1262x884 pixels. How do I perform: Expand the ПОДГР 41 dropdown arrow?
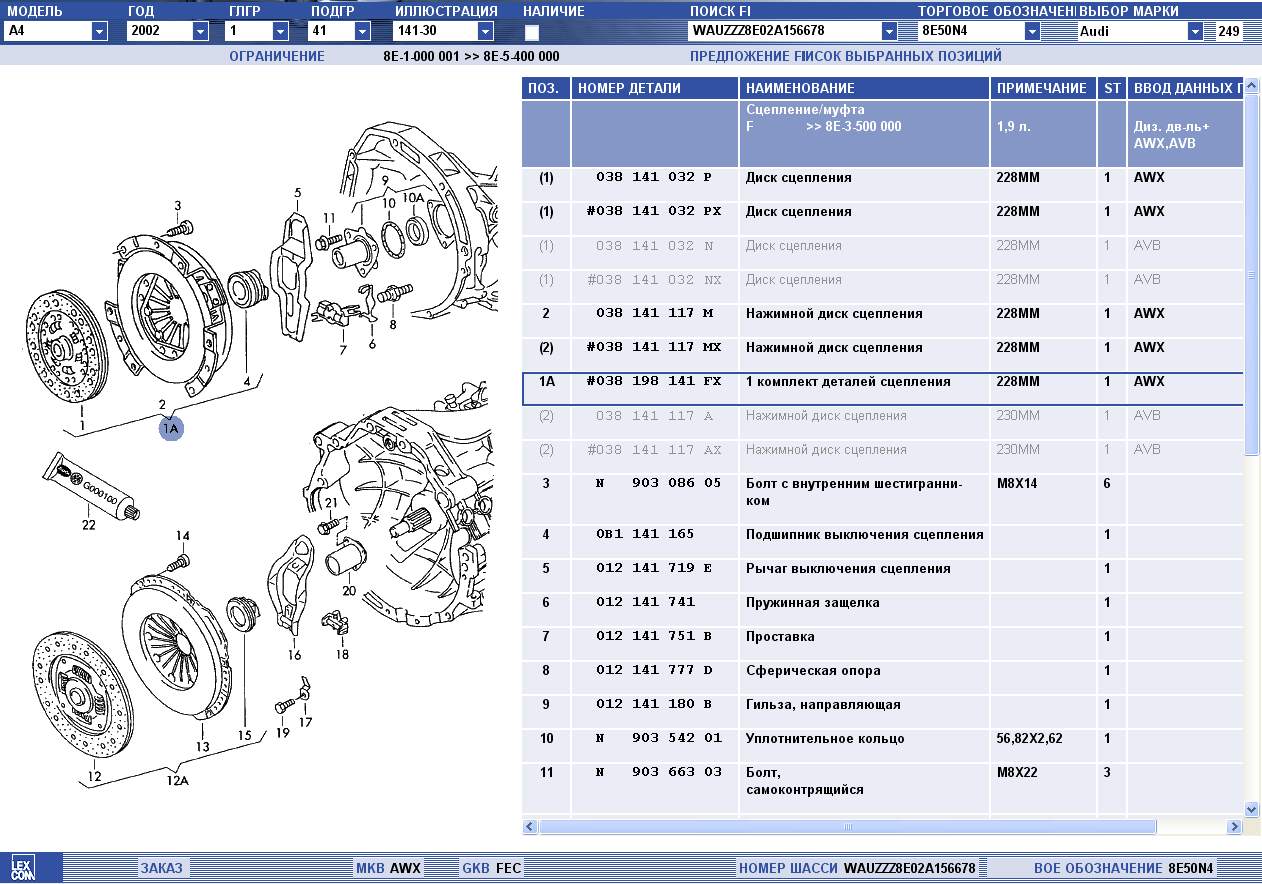tap(362, 31)
